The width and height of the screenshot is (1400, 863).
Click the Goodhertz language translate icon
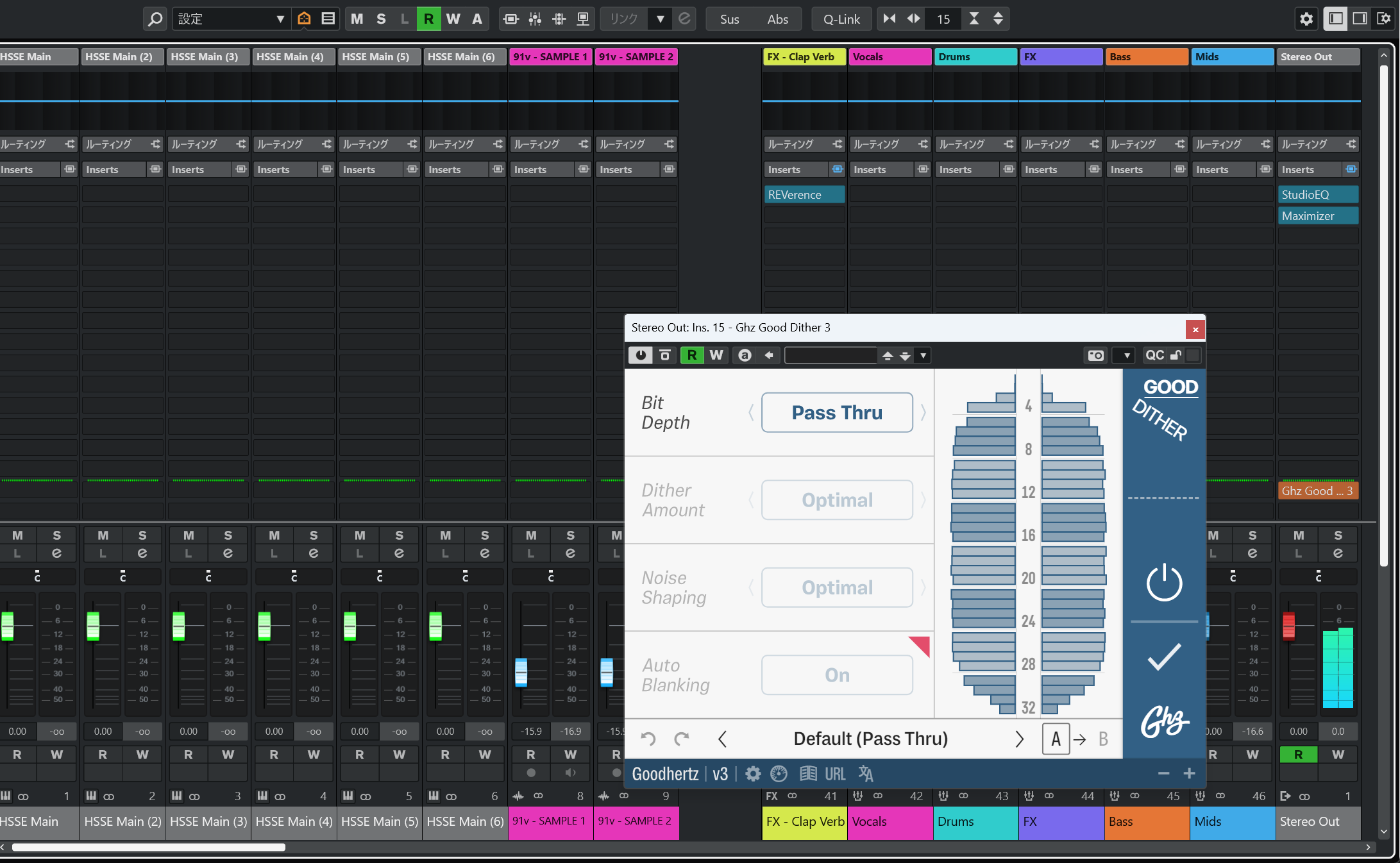(x=866, y=774)
